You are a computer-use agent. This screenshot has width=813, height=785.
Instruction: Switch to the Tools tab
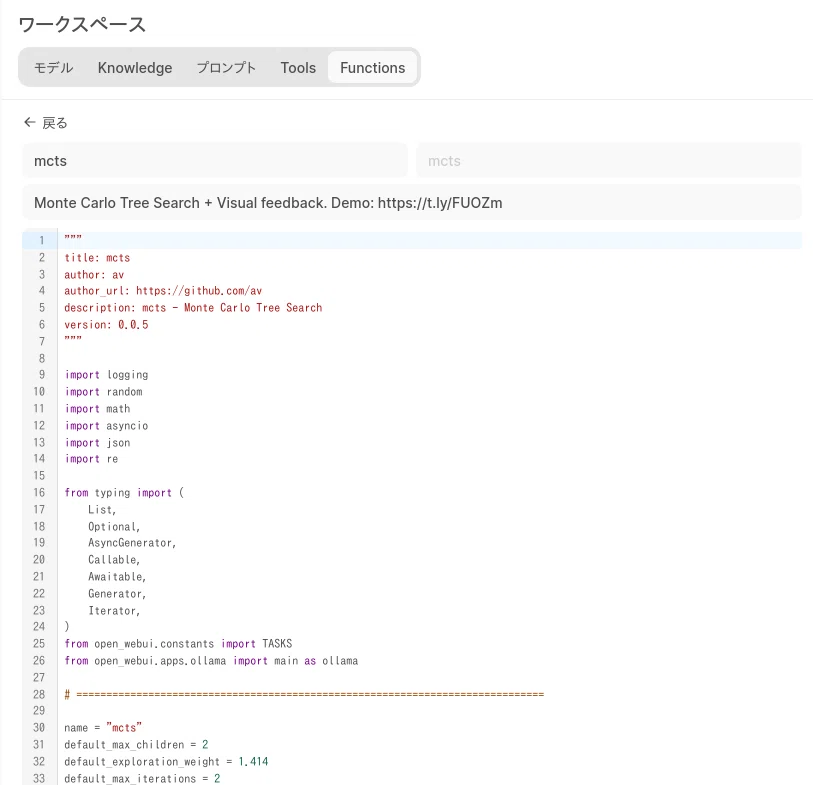(x=298, y=67)
